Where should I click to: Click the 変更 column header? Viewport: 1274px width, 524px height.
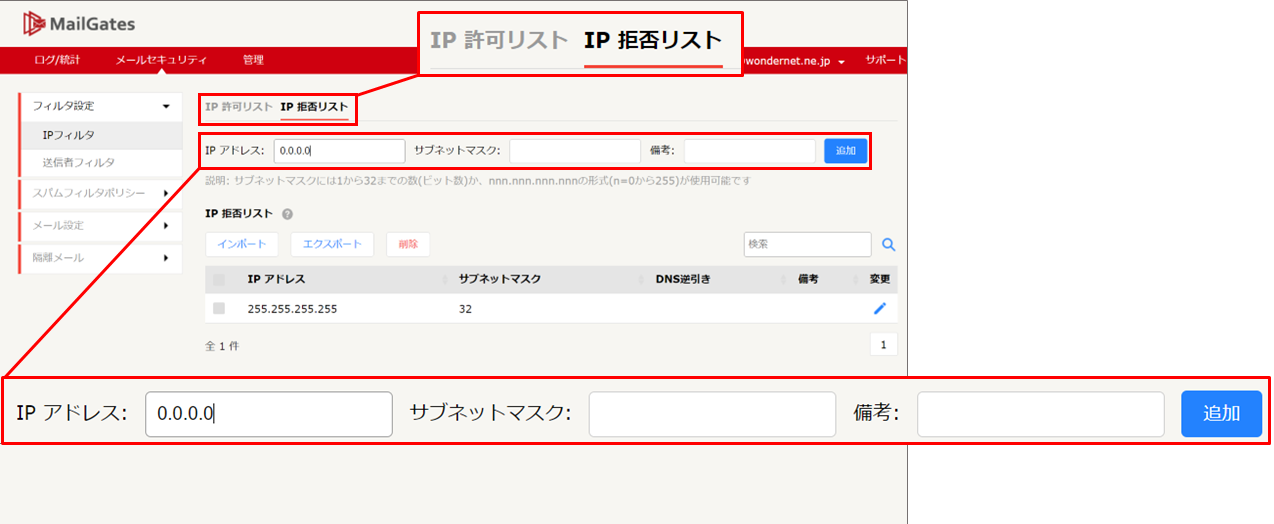pos(880,279)
